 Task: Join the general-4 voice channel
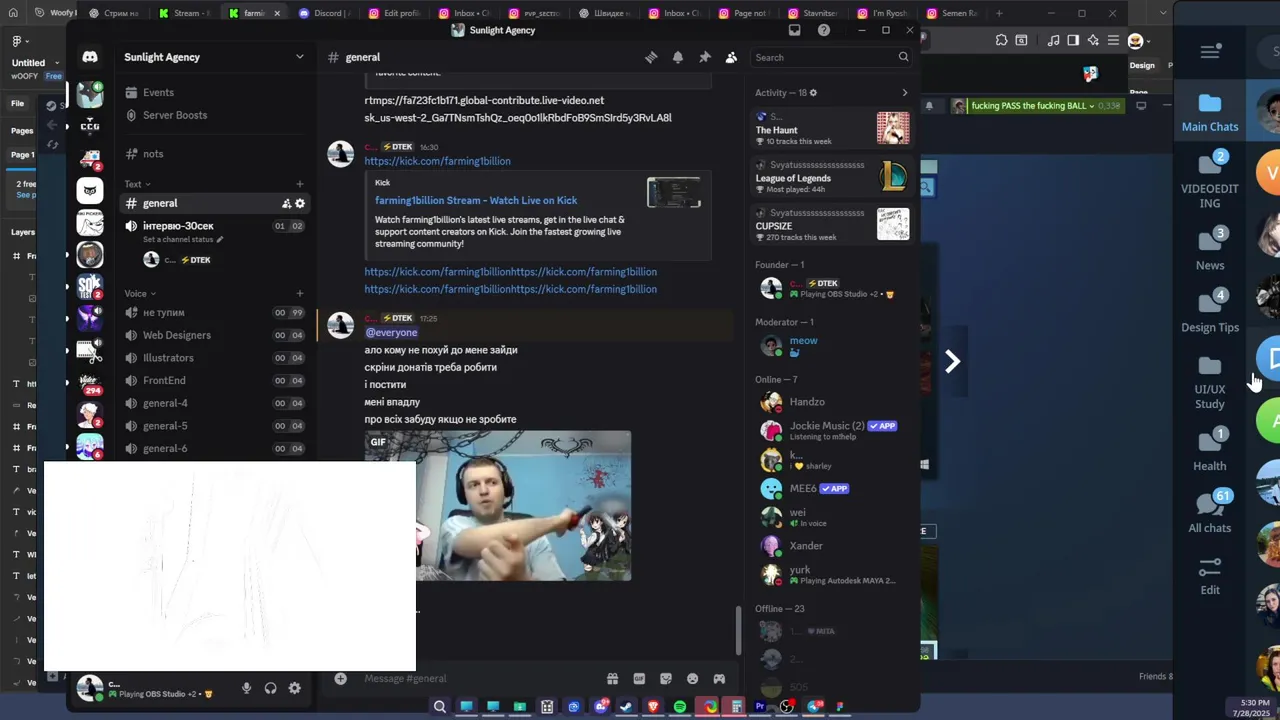click(165, 403)
